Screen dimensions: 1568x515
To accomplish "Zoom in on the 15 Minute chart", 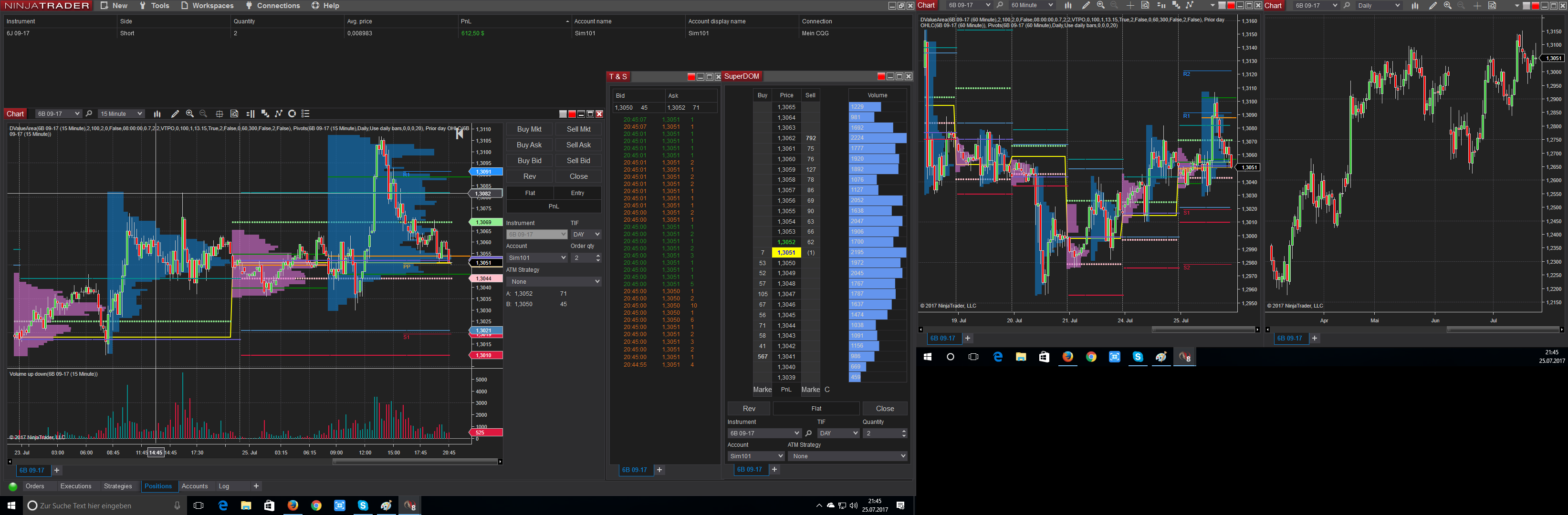I will click(190, 113).
